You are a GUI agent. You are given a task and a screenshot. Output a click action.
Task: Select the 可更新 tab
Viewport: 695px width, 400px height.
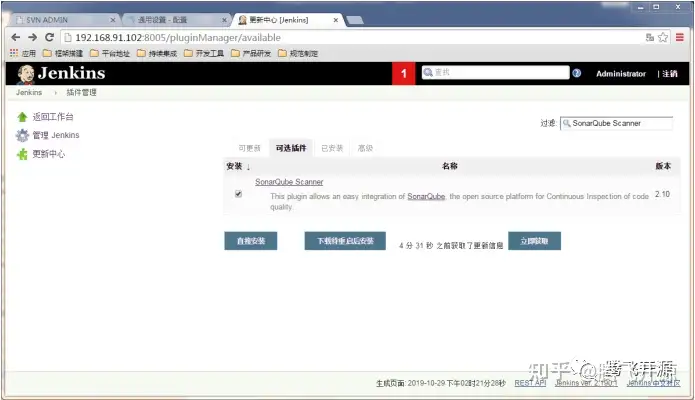(x=249, y=148)
